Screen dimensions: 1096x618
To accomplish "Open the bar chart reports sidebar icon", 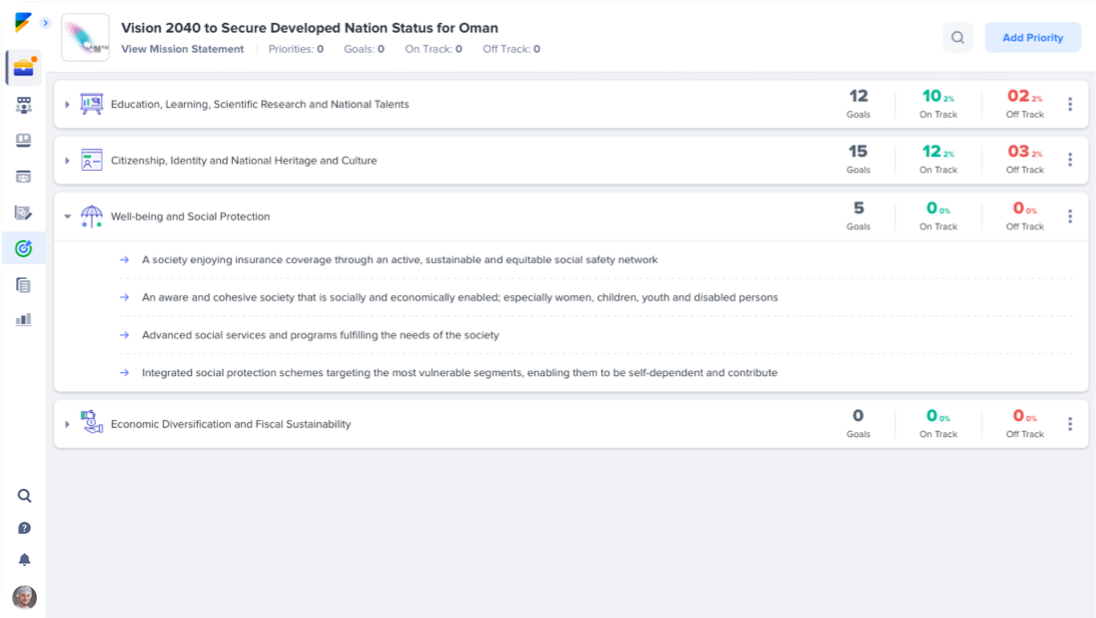I will [23, 320].
